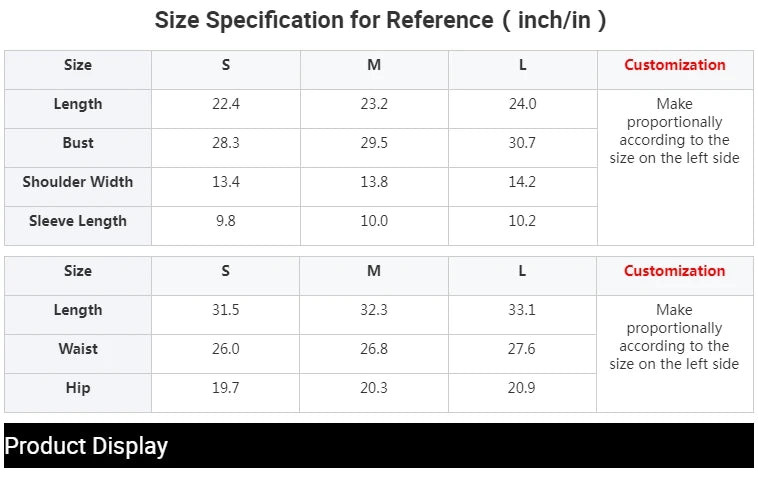Click the 19.7 hip value cell
This screenshot has height=487, width=758.
226,388
